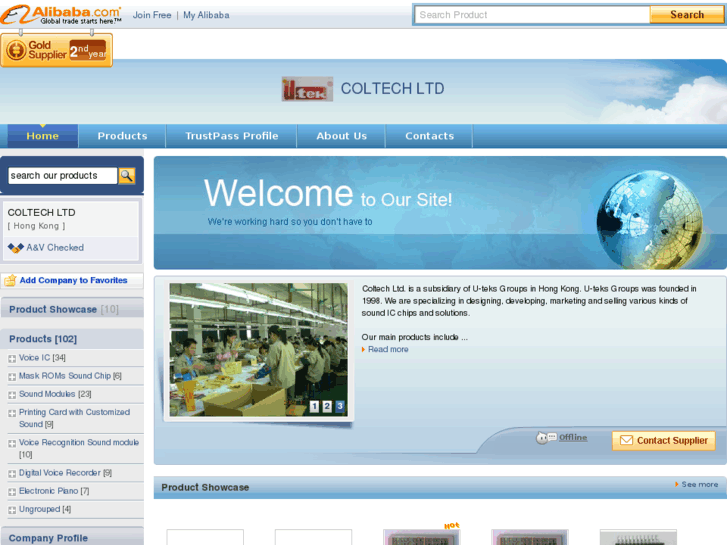Click the U-tek company logo
This screenshot has height=545, width=727.
click(x=307, y=89)
